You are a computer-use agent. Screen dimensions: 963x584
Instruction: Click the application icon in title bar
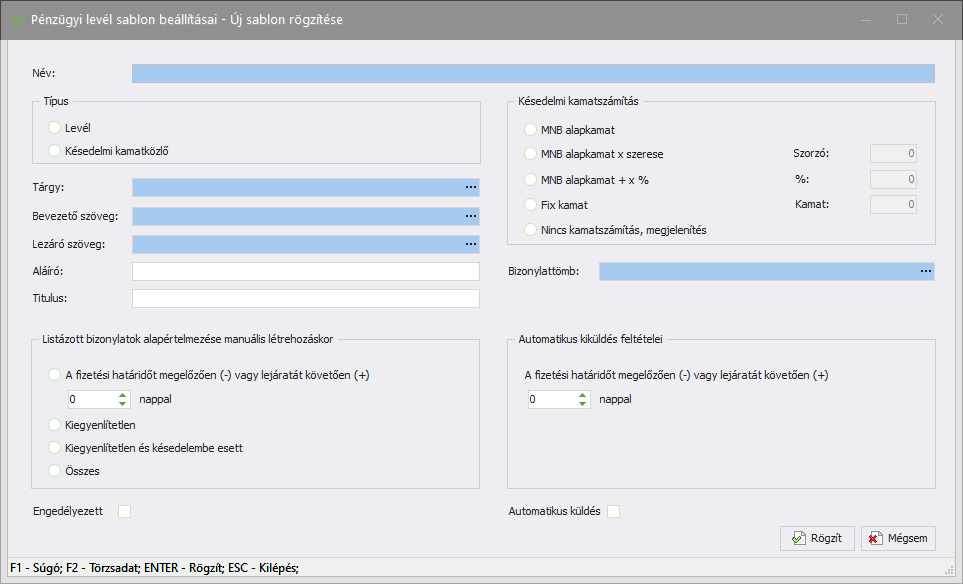[x=17, y=19]
